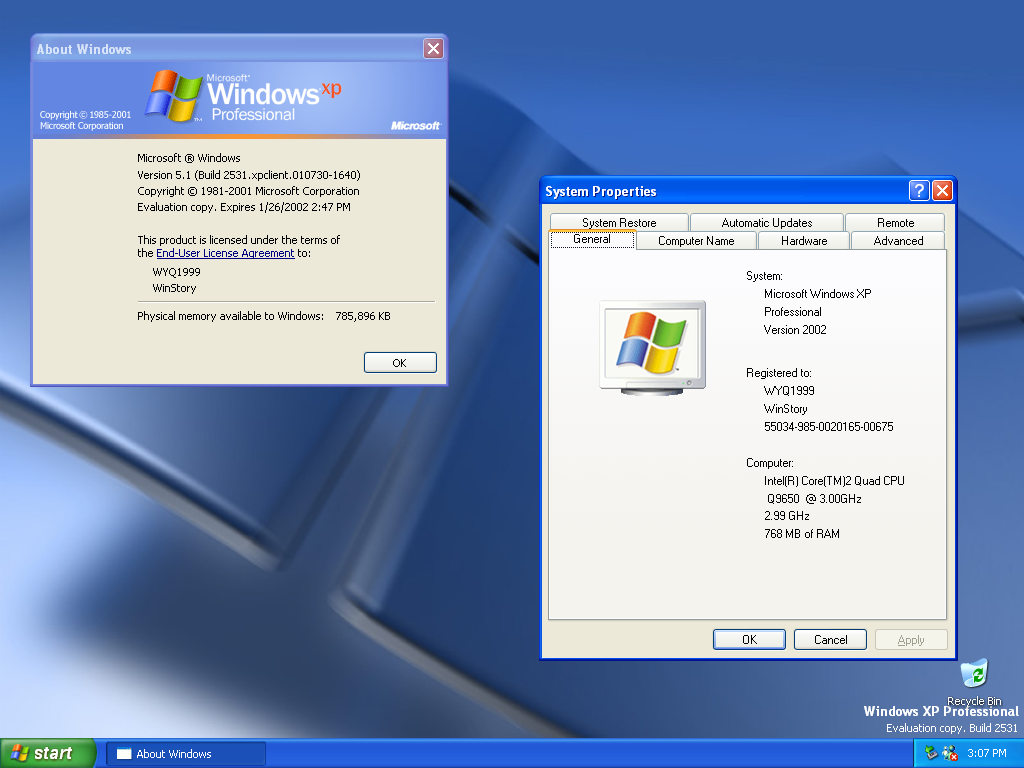1024x768 pixels.
Task: Open the End-User License Agreement link
Action: [x=225, y=253]
